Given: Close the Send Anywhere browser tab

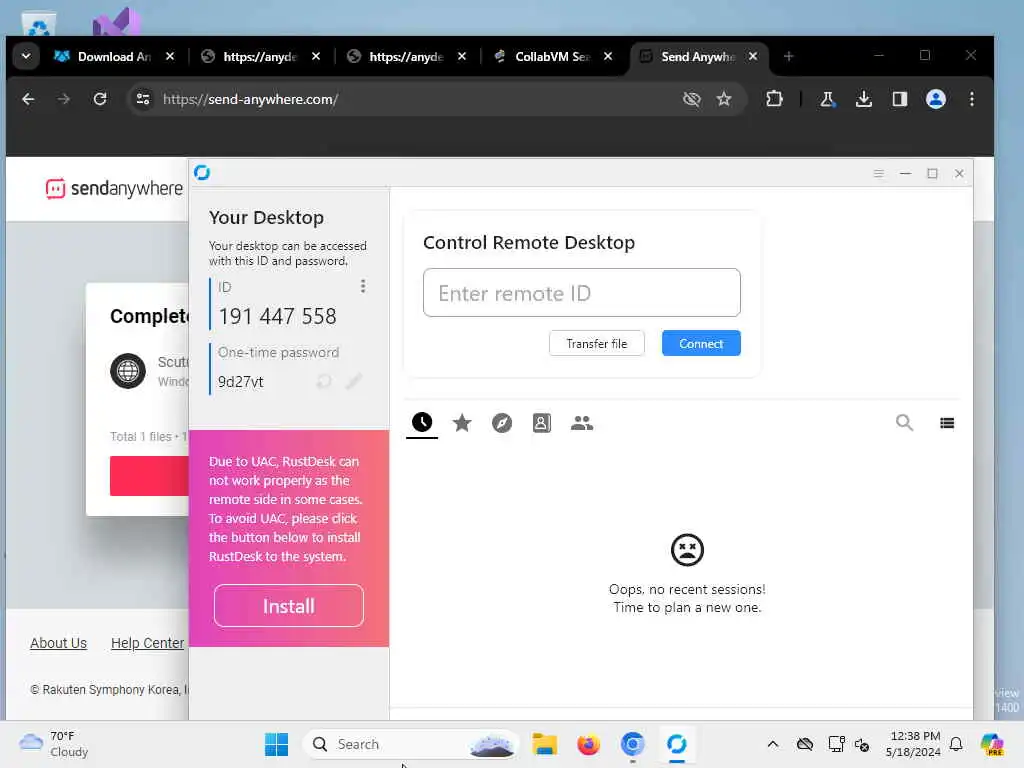Looking at the screenshot, I should 752,57.
